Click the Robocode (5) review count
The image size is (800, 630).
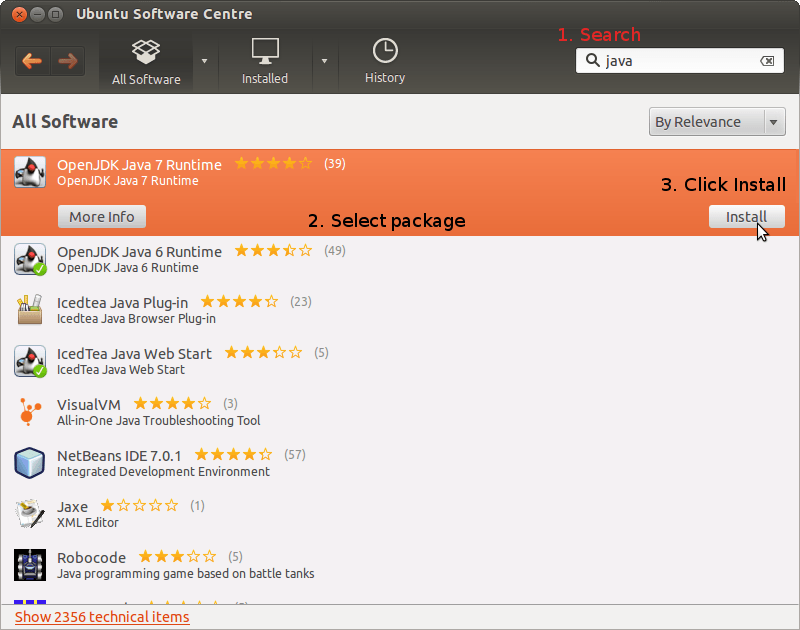235,557
